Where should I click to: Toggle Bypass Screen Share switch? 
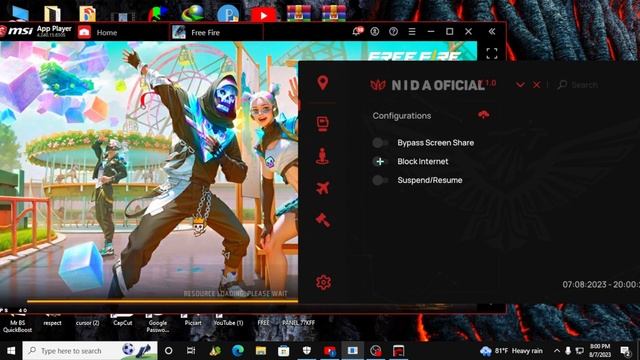tap(380, 142)
